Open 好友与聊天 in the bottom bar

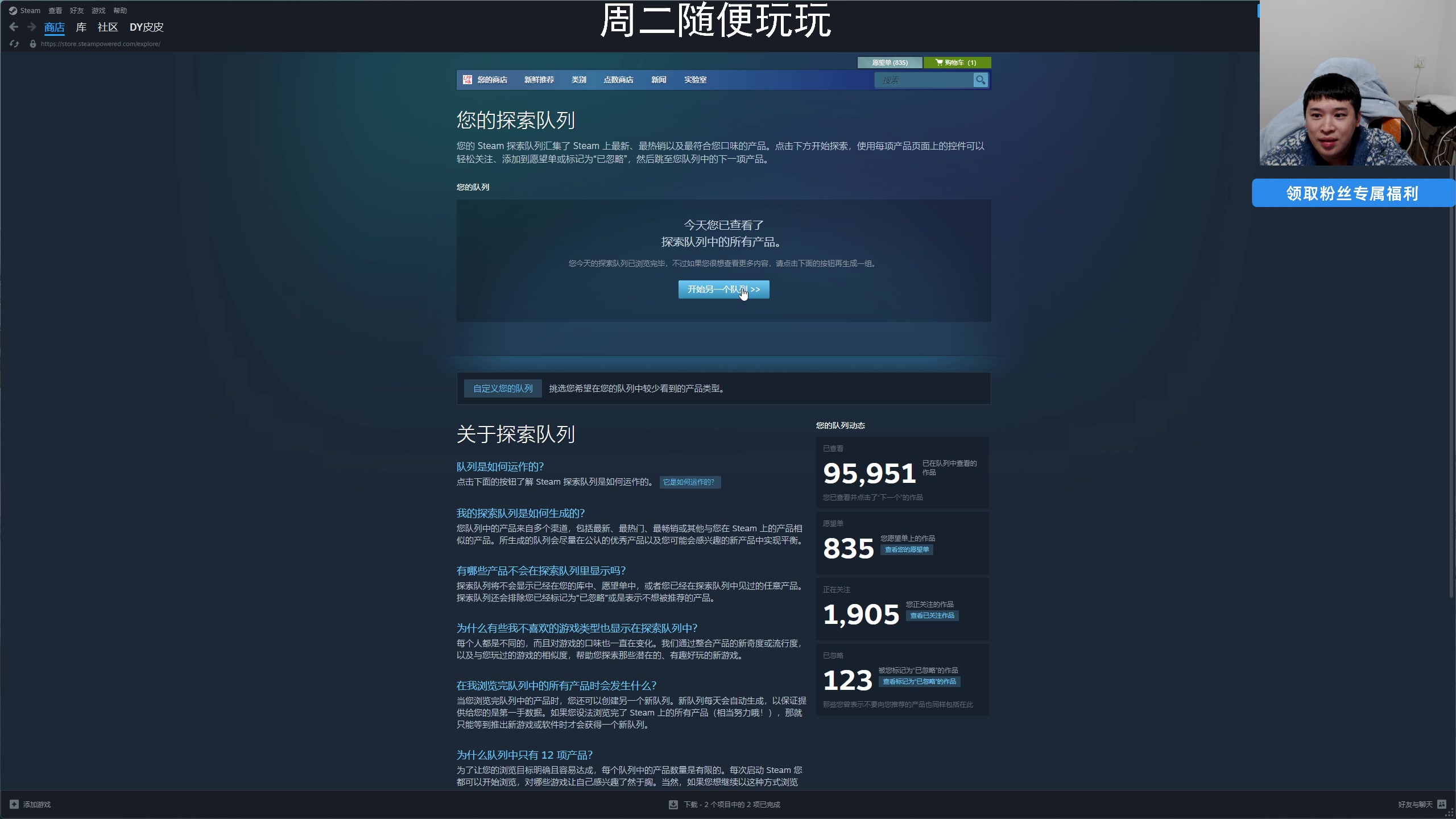click(x=1415, y=804)
